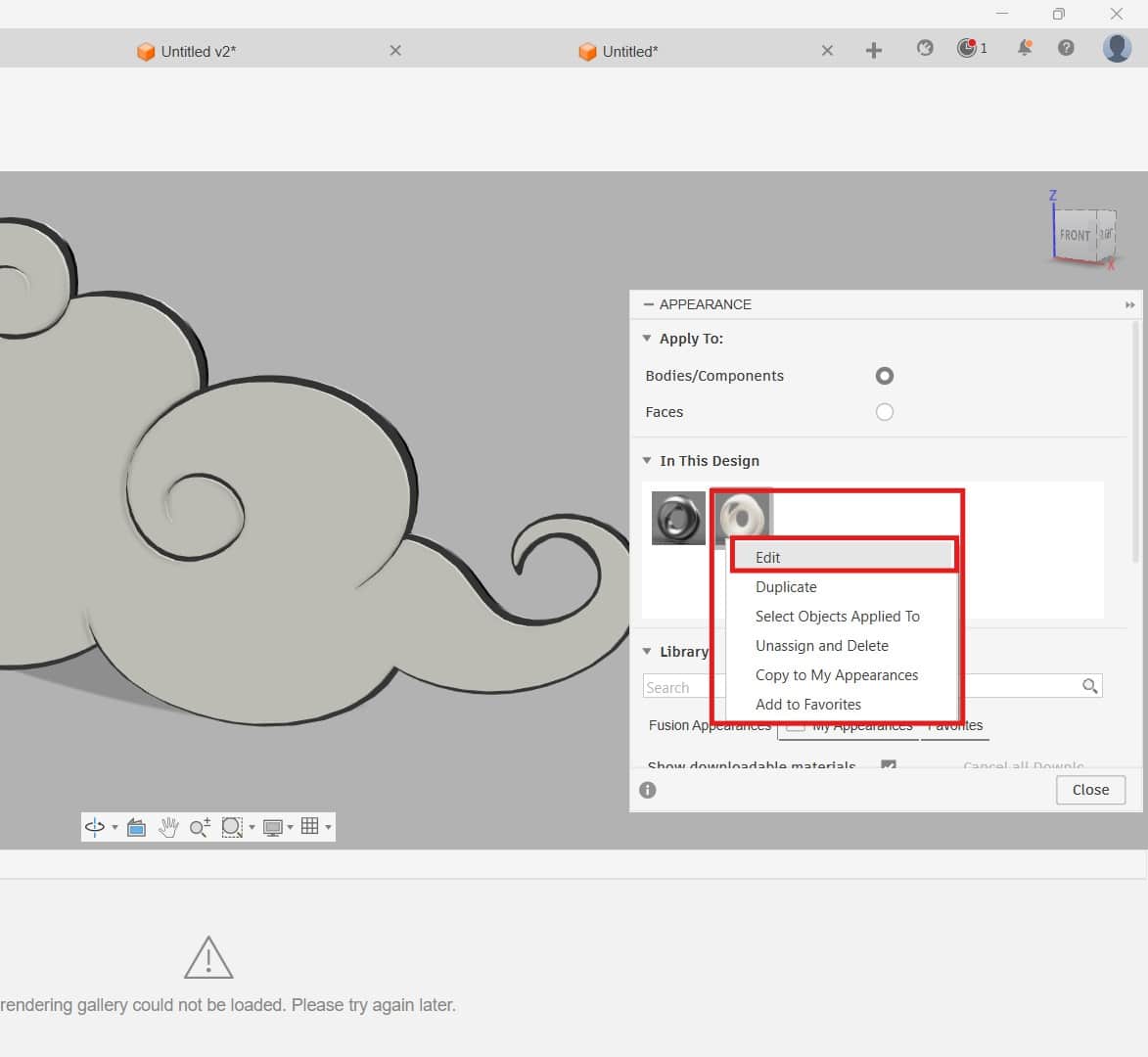Select the Zoom tool
The width and height of the screenshot is (1148, 1057).
click(200, 827)
